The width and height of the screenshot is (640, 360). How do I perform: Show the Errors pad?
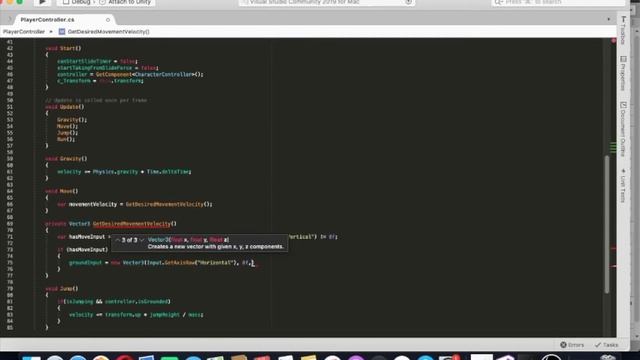572,345
